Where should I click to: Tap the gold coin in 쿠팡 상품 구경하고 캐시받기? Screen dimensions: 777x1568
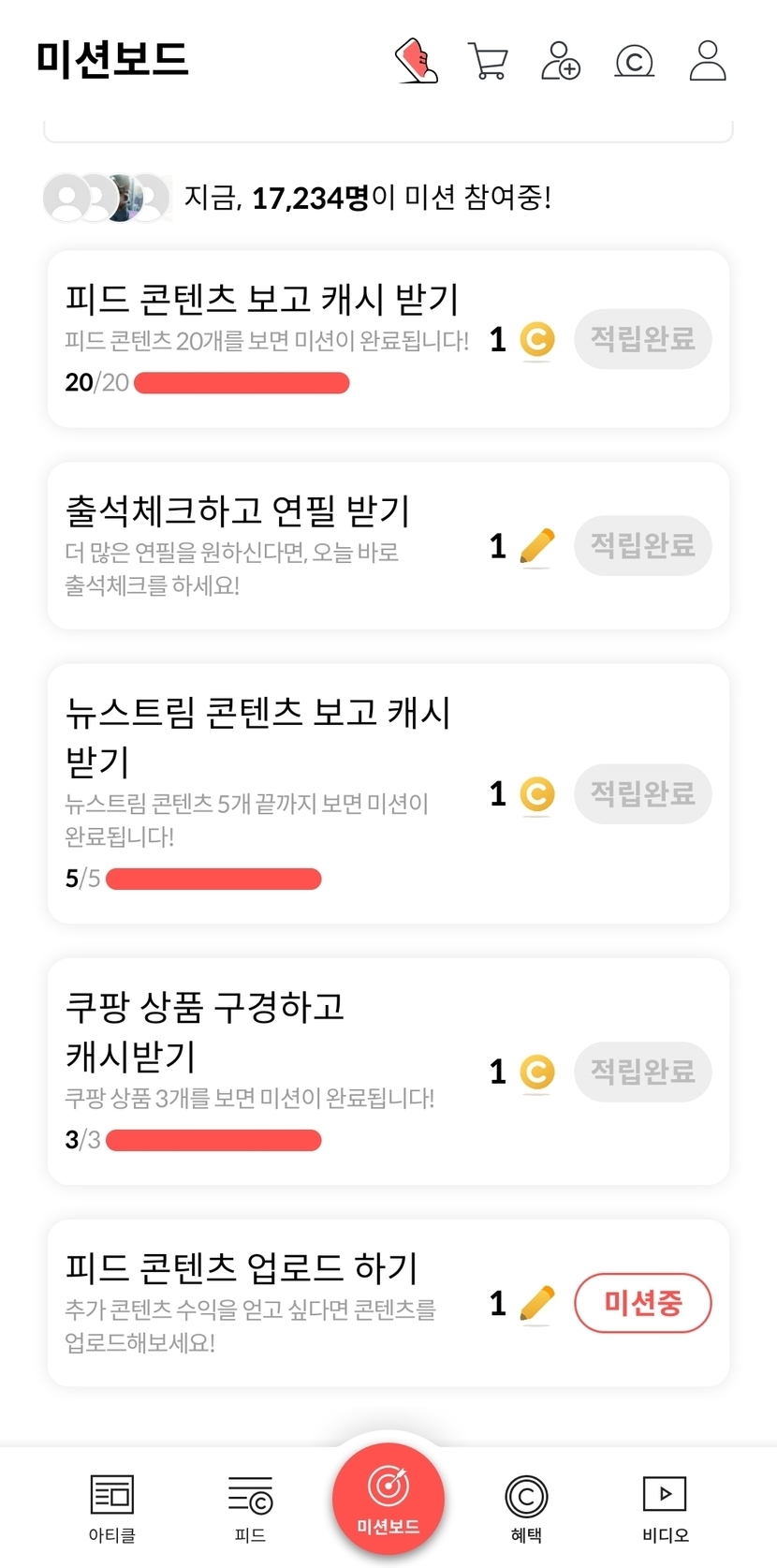click(537, 1072)
